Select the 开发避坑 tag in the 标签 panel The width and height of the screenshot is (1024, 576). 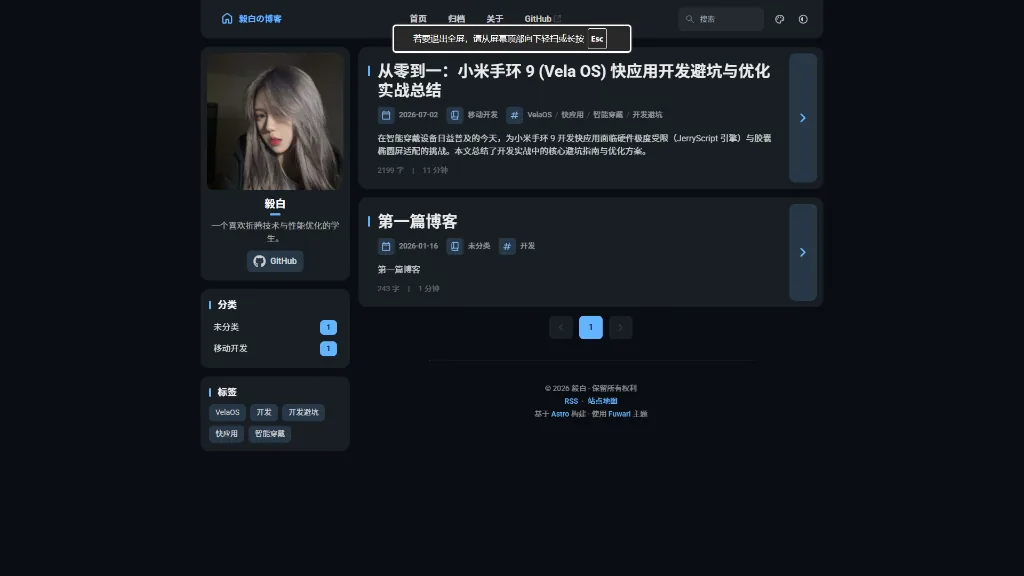pyautogui.click(x=304, y=413)
